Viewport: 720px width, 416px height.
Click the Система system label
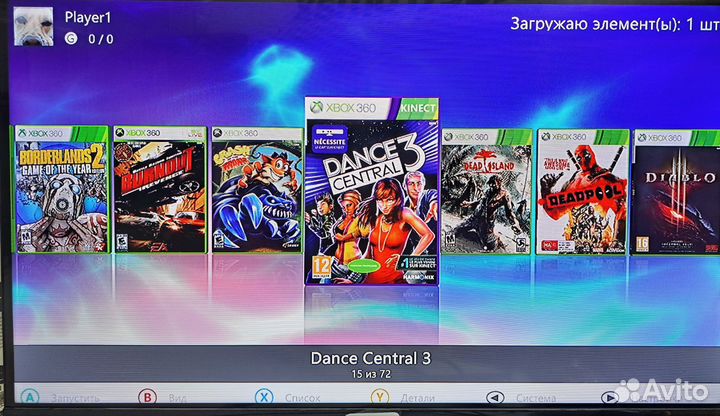[x=536, y=398]
